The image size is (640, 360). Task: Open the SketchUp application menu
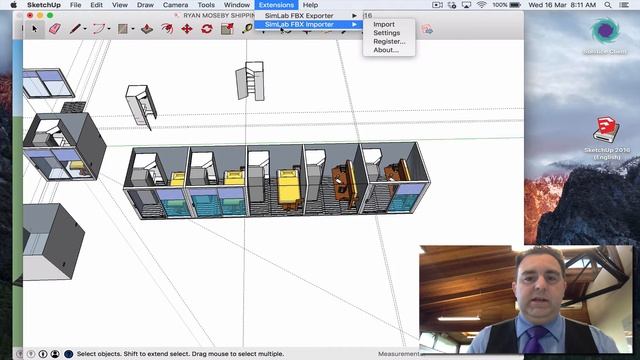pos(44,5)
